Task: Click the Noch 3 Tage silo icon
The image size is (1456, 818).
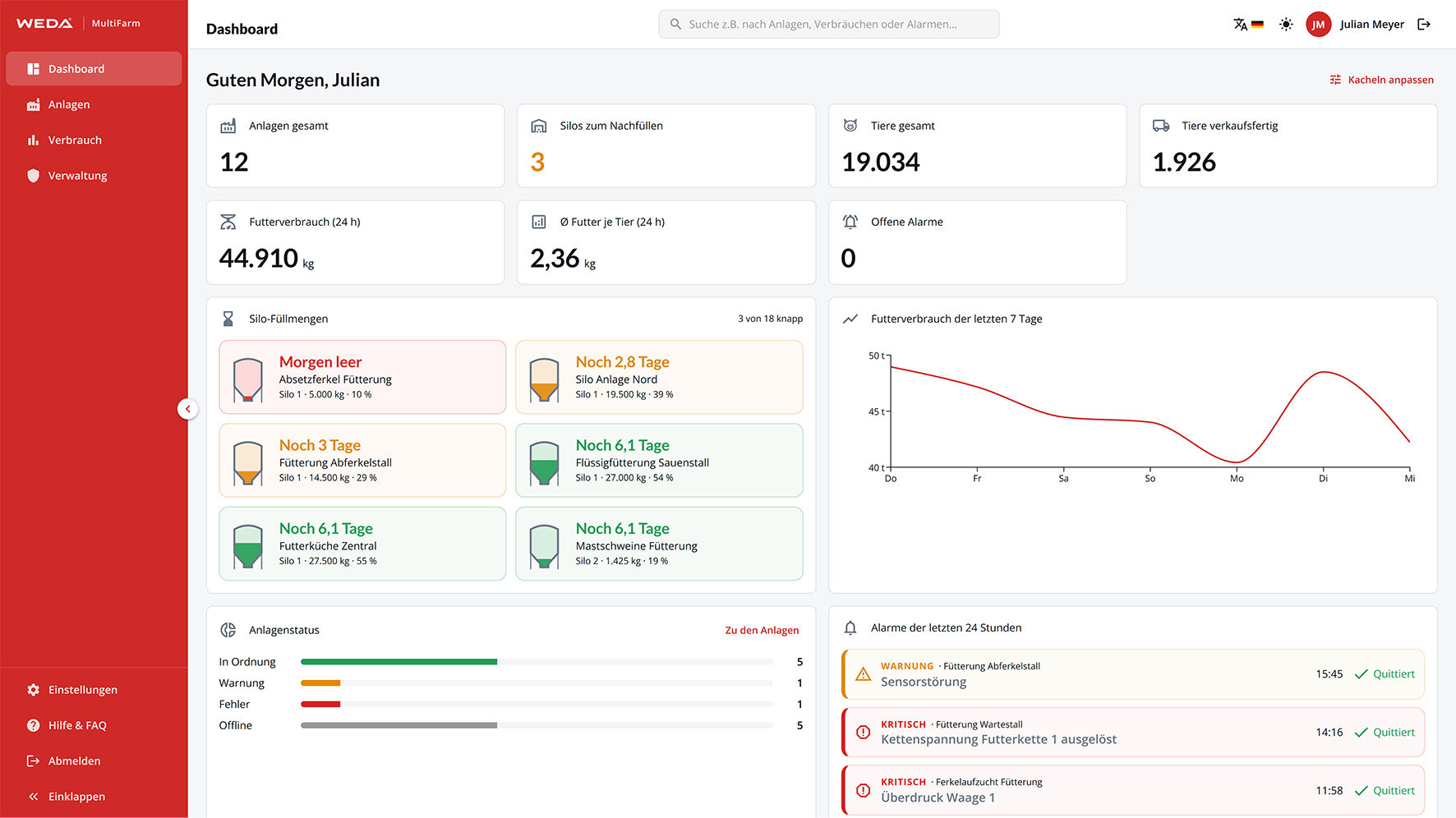Action: 247,462
